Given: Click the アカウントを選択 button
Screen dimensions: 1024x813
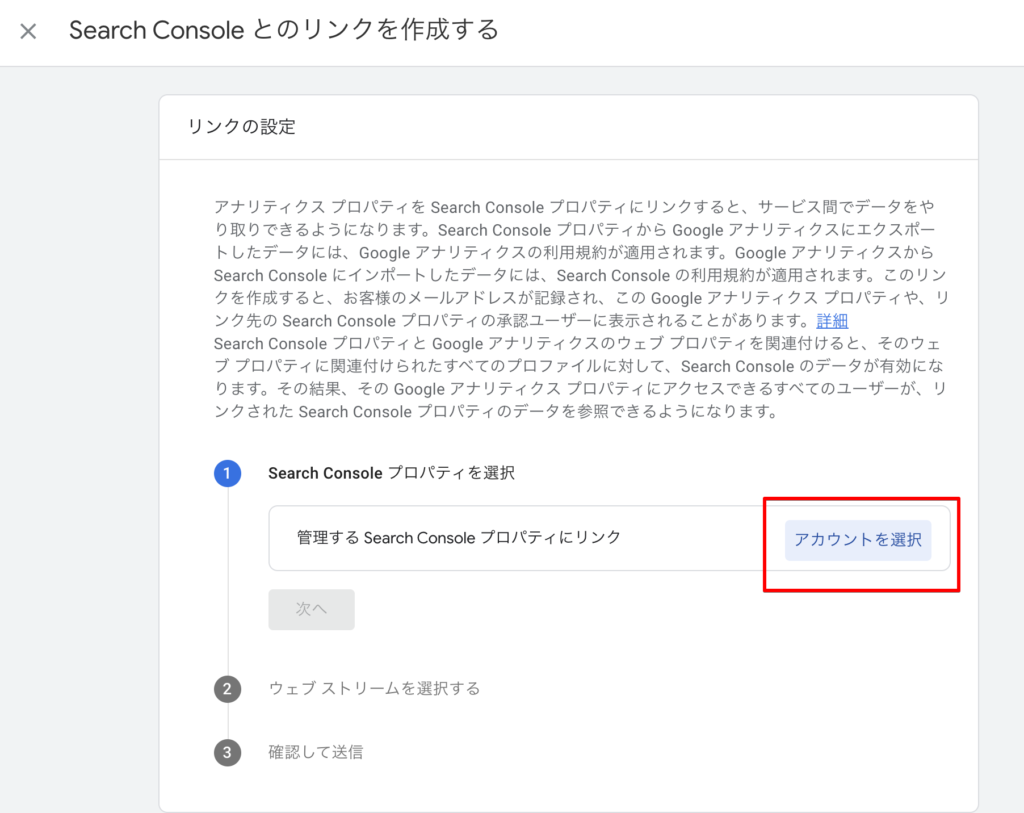Looking at the screenshot, I should pyautogui.click(x=857, y=539).
